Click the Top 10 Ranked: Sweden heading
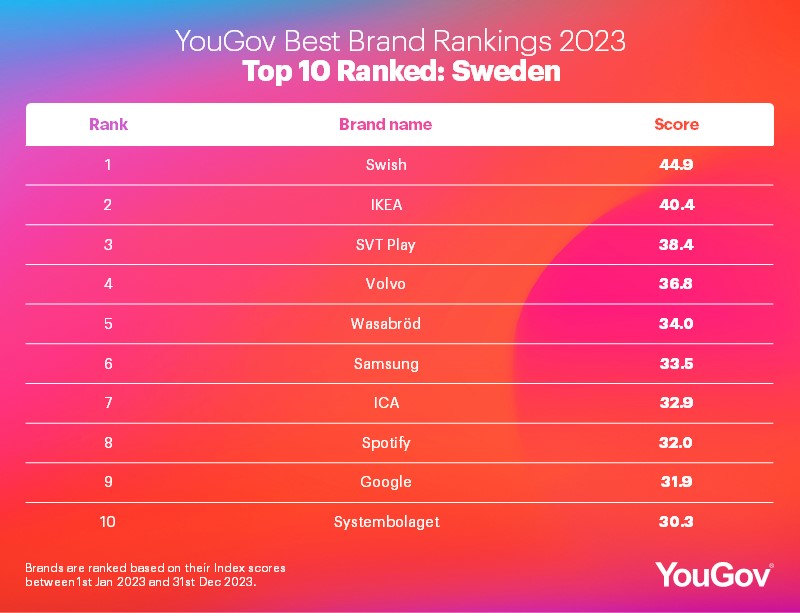 tap(400, 72)
